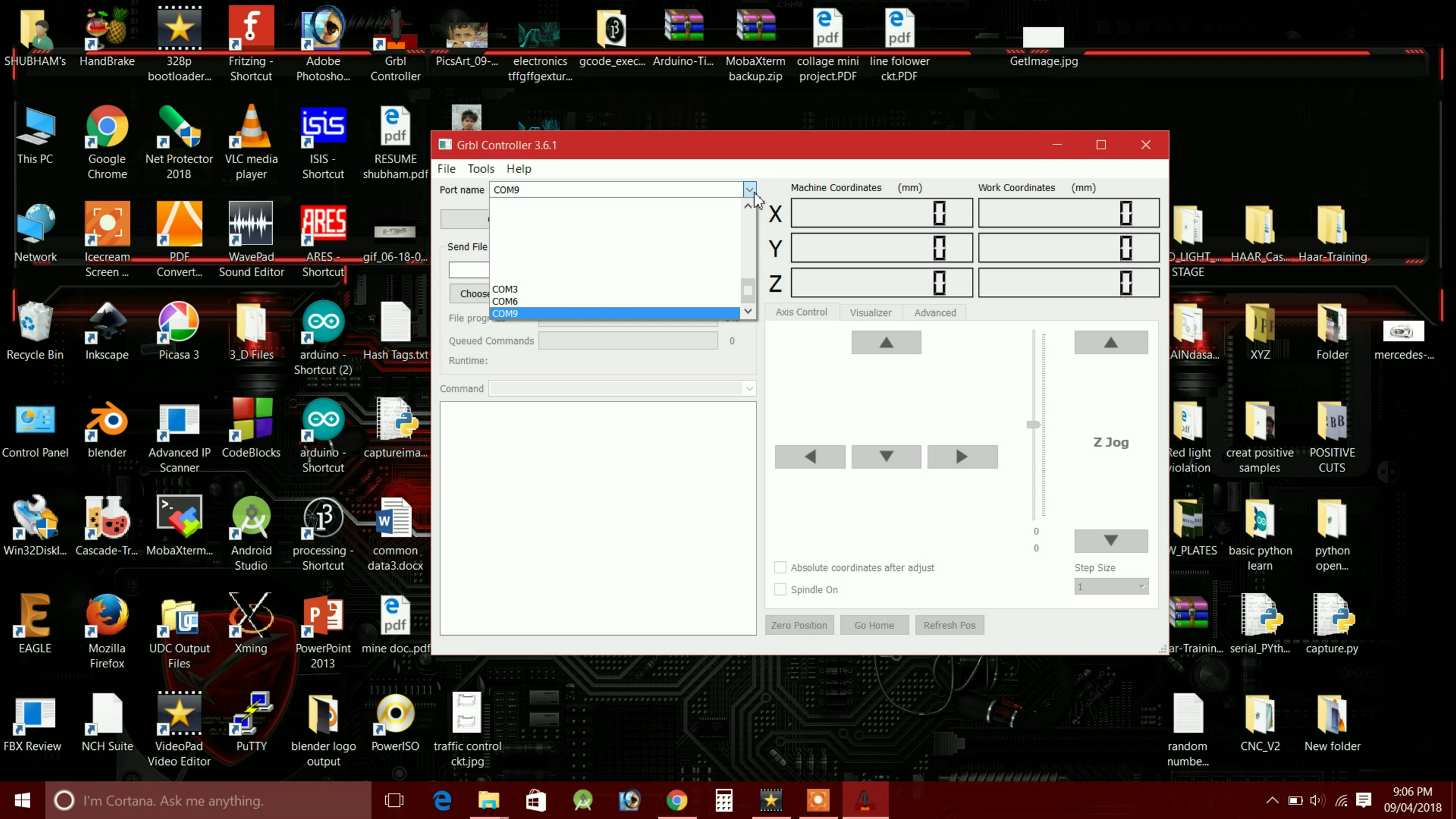Click the vertical Z jog slider handle
The image size is (1456, 819).
[x=1033, y=425]
